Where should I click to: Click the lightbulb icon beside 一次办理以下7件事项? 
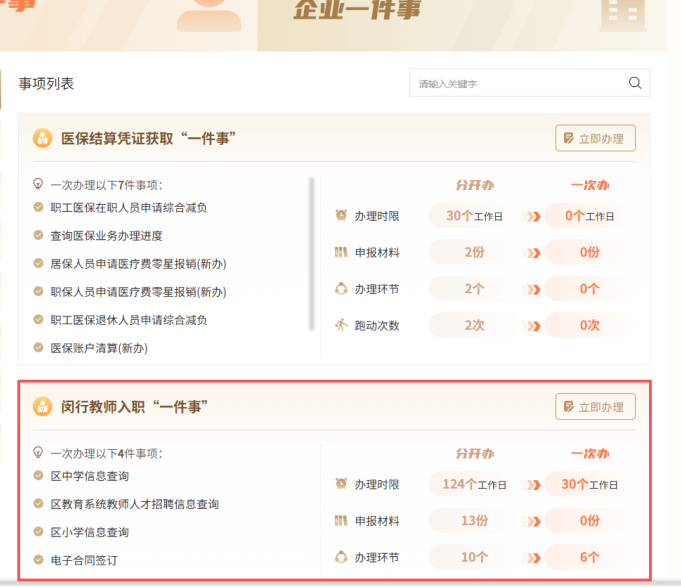point(39,184)
